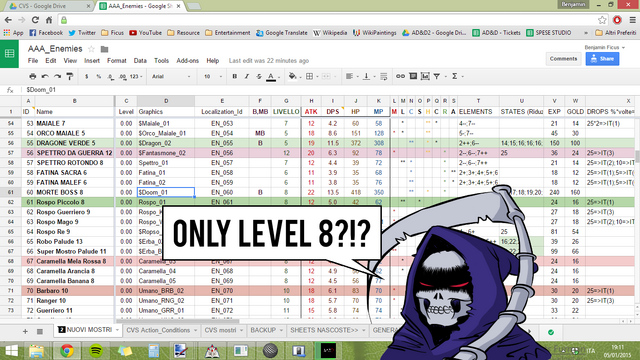The image size is (640, 360).
Task: Open the Format menu
Action: [x=117, y=60]
